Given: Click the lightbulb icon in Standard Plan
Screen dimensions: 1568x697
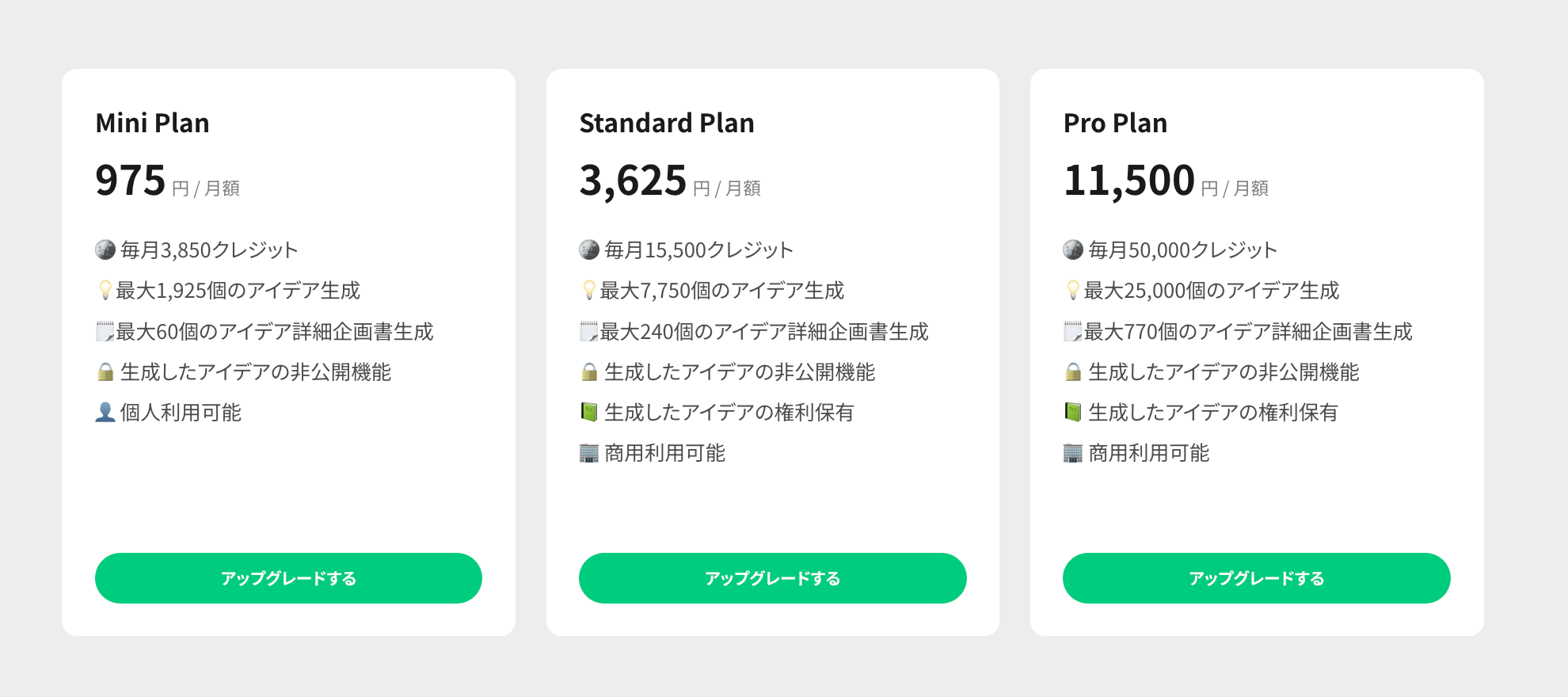Looking at the screenshot, I should (x=588, y=291).
